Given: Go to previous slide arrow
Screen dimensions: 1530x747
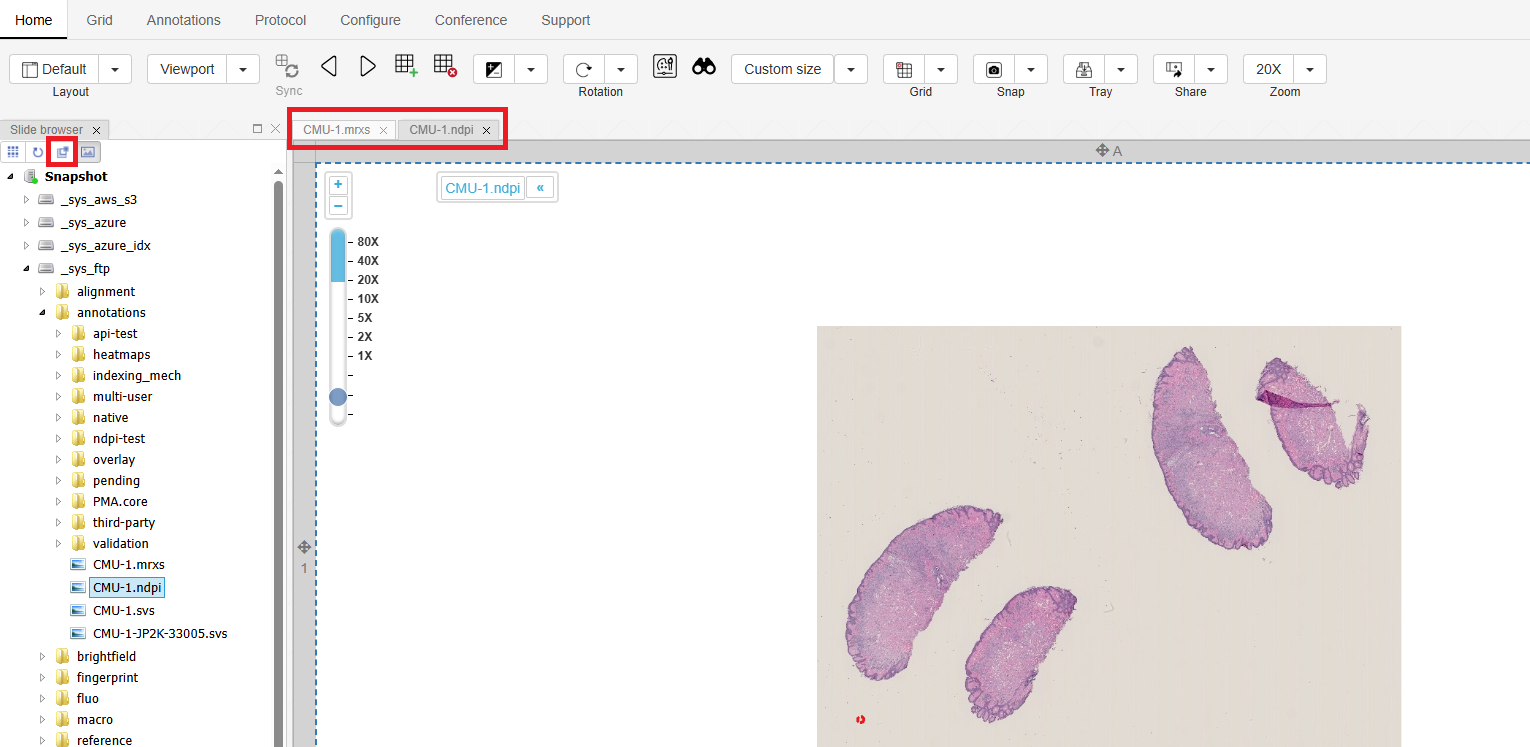Looking at the screenshot, I should tap(329, 67).
